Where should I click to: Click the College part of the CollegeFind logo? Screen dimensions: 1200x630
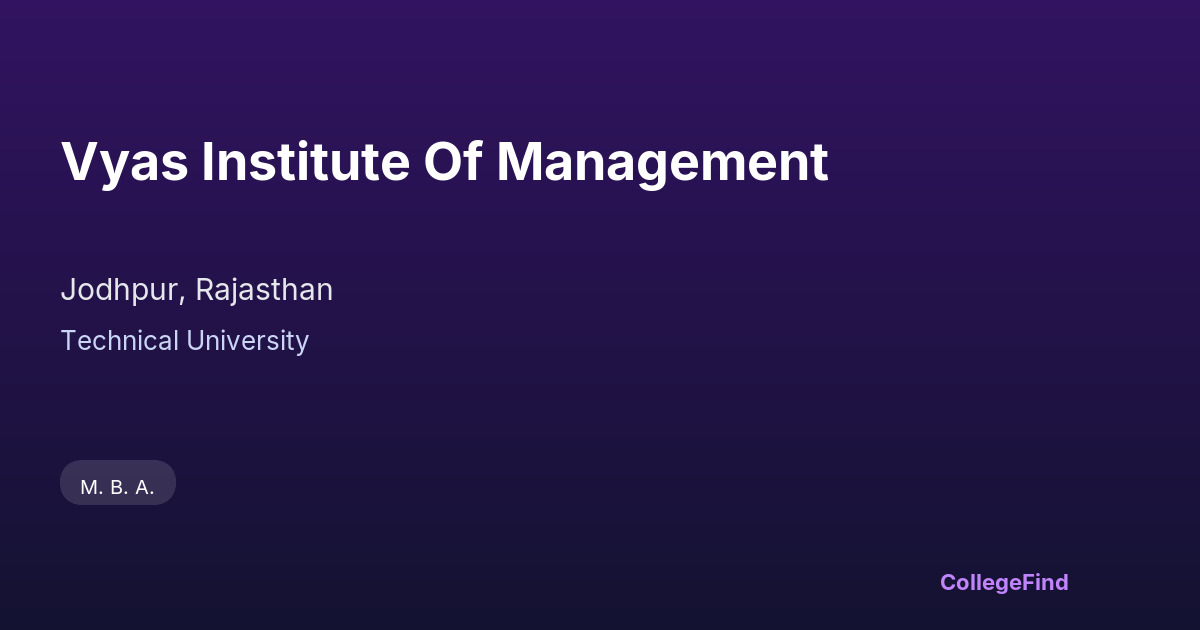tap(979, 582)
